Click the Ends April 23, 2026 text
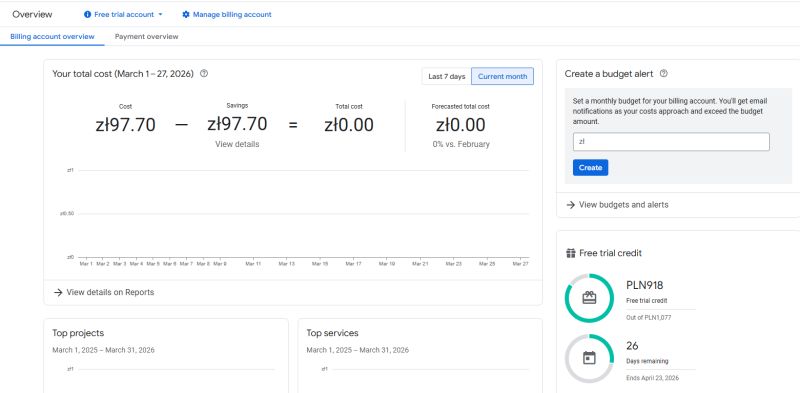Screen dimensions: 800x393 [x=653, y=378]
